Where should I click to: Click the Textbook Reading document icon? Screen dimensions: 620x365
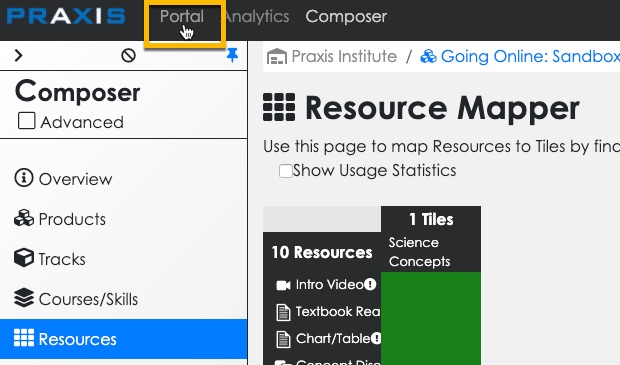283,312
